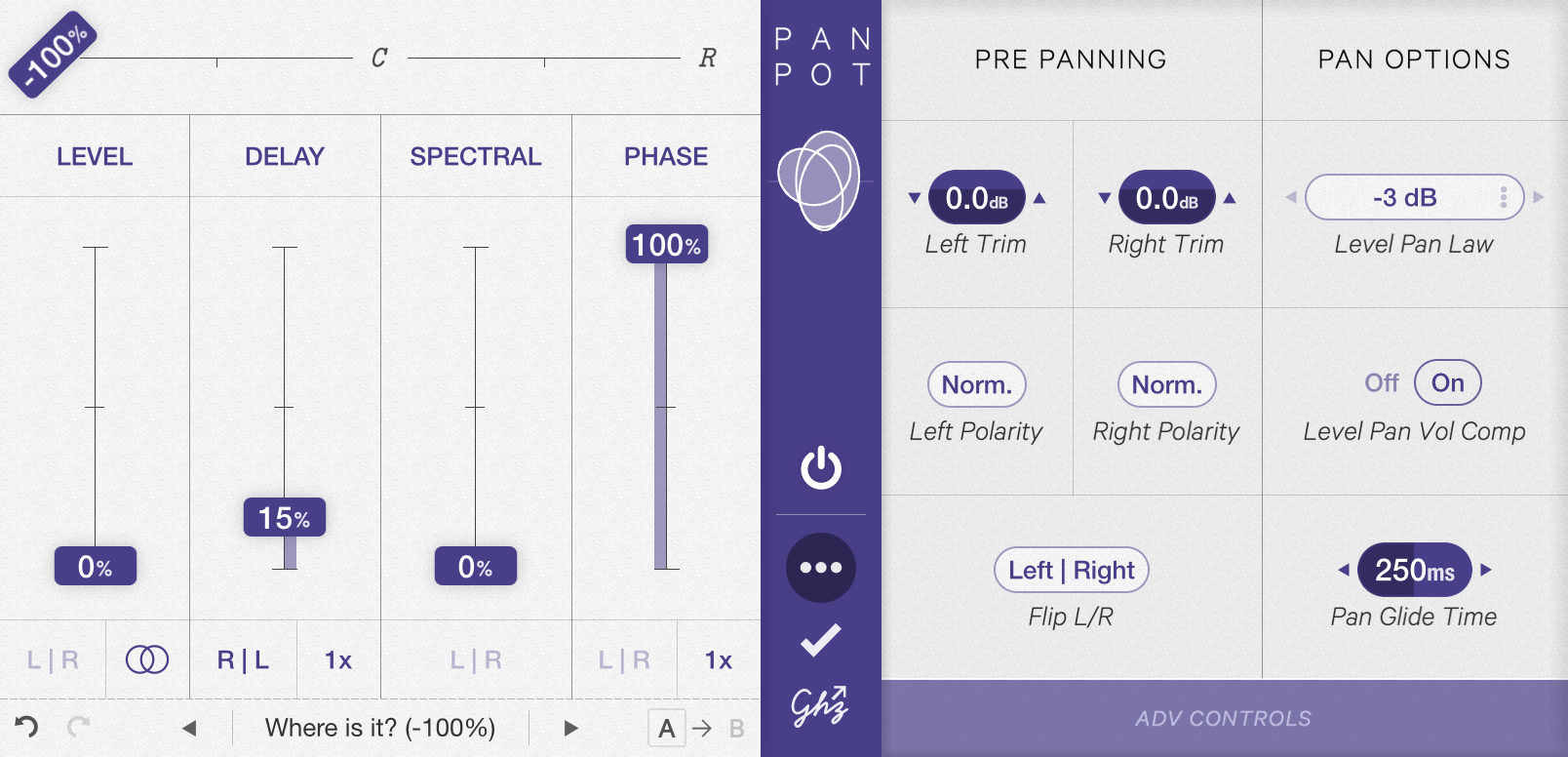Image resolution: width=1568 pixels, height=757 pixels.
Task: Toggle Level Pan Vol Comp On
Action: 1448,383
